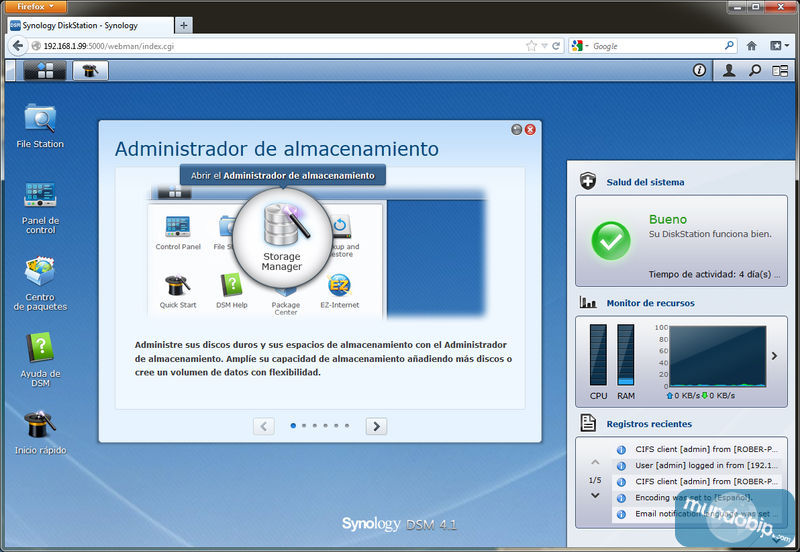Go back with Firefox back arrow
This screenshot has width=800, height=552.
tap(18, 46)
